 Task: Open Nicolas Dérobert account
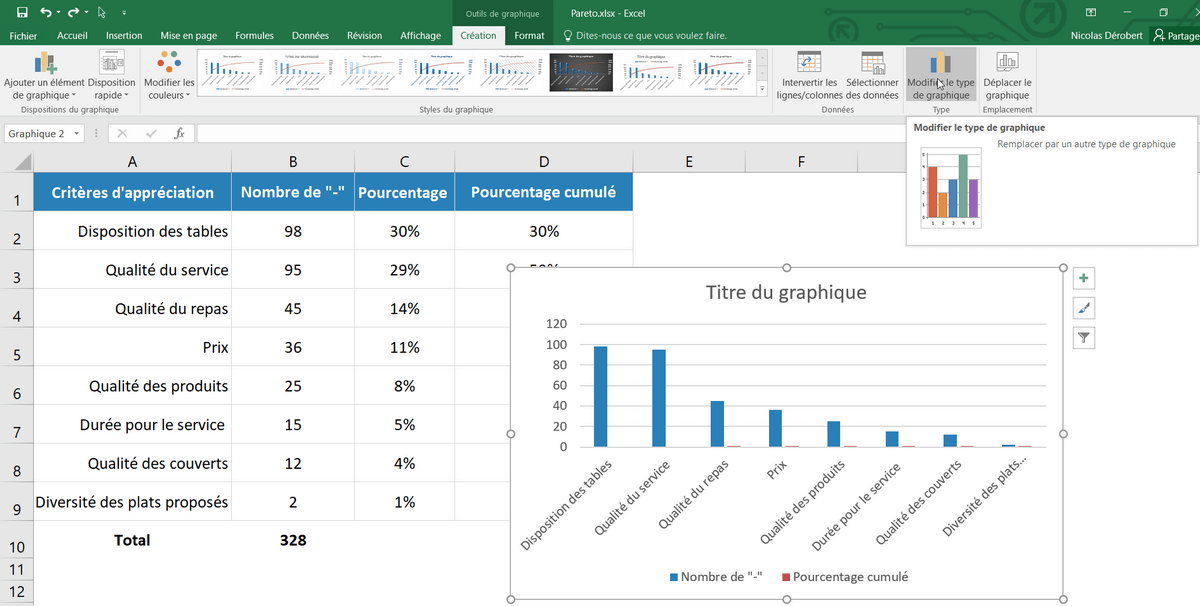pos(1107,35)
